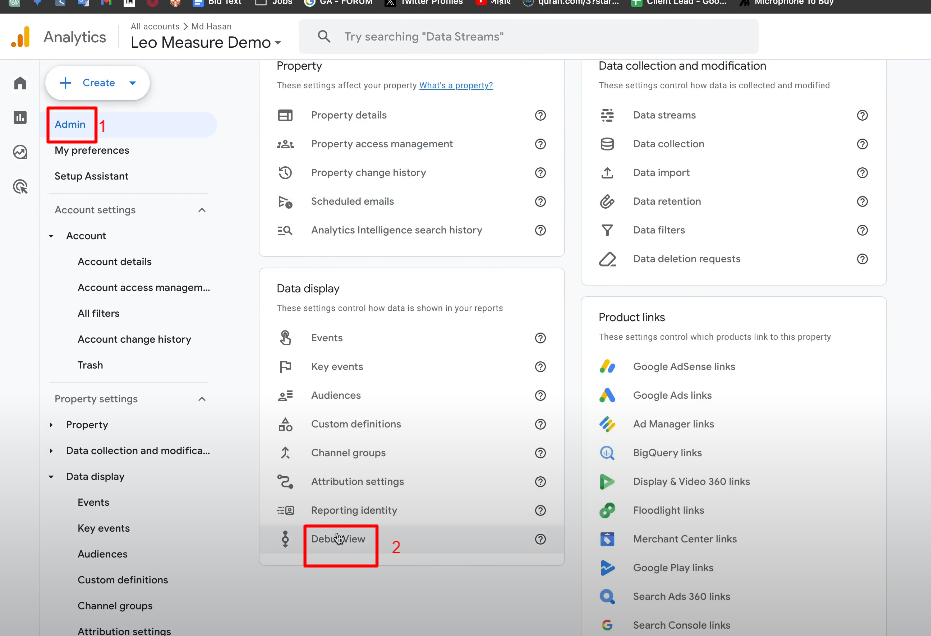931x636 pixels.
Task: Expand the Property tree item
Action: pyautogui.click(x=52, y=425)
